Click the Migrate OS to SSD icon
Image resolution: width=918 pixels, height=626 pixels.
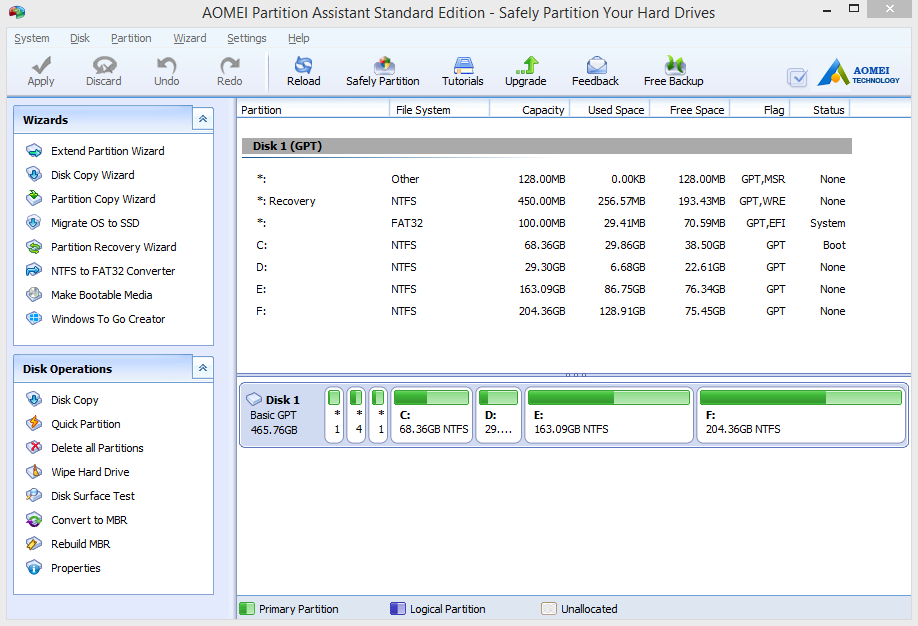click(34, 223)
